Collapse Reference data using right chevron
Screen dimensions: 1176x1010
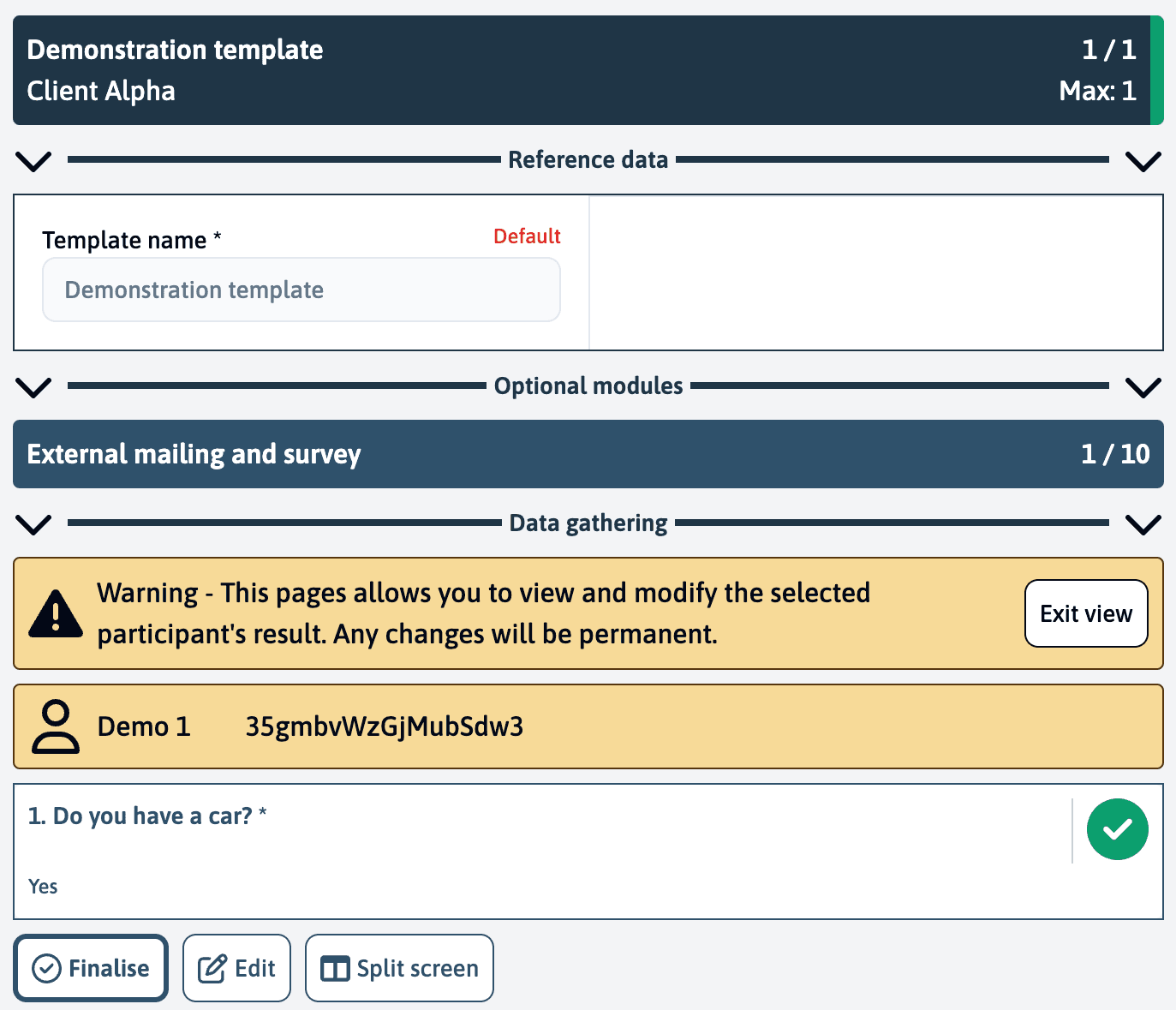tap(1143, 160)
